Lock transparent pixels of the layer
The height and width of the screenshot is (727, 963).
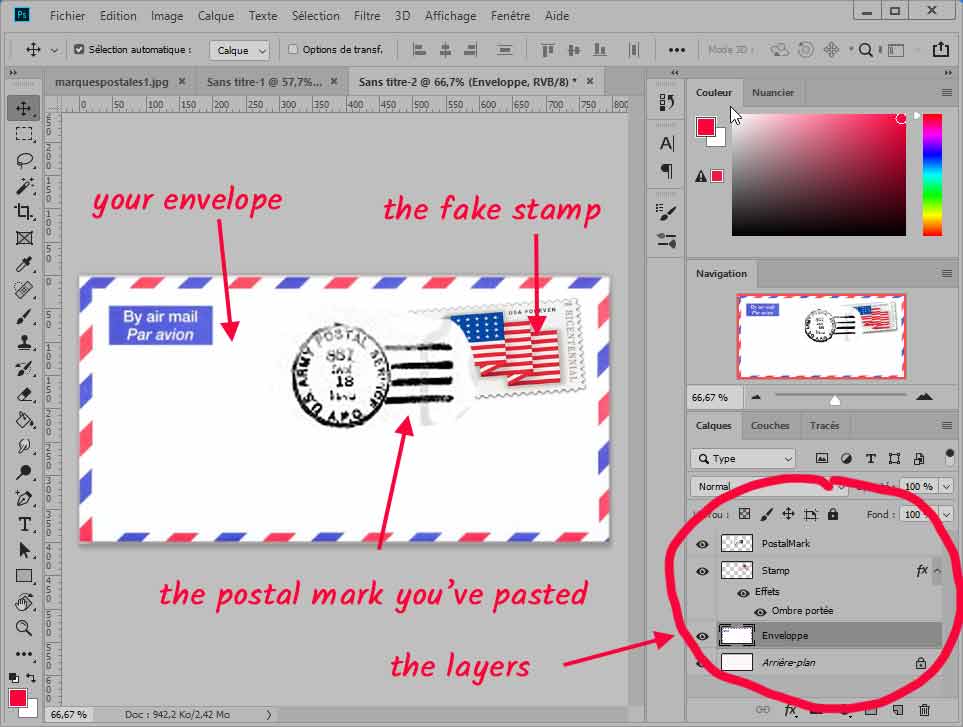tap(744, 514)
